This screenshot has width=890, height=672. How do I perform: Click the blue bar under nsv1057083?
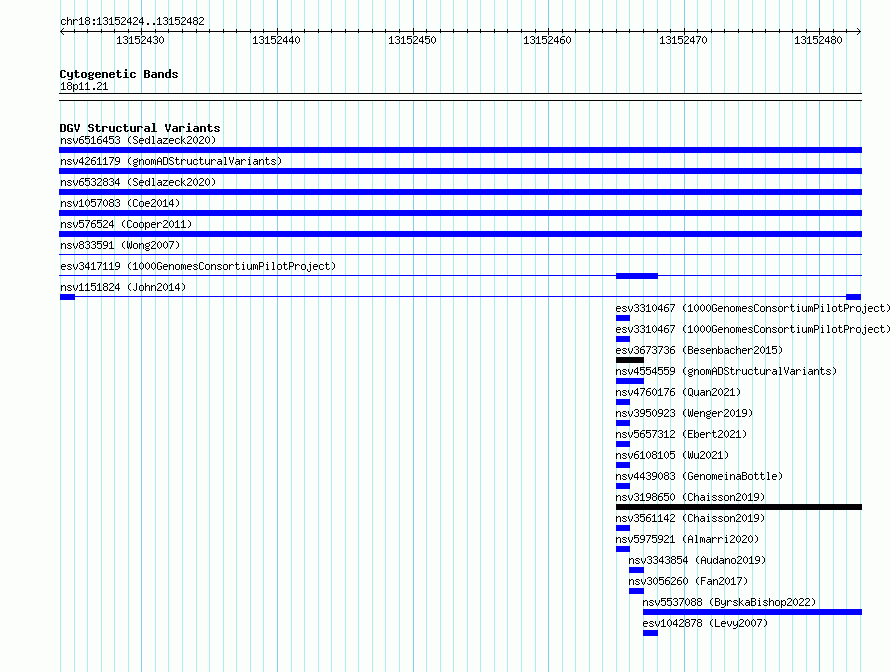pos(460,213)
